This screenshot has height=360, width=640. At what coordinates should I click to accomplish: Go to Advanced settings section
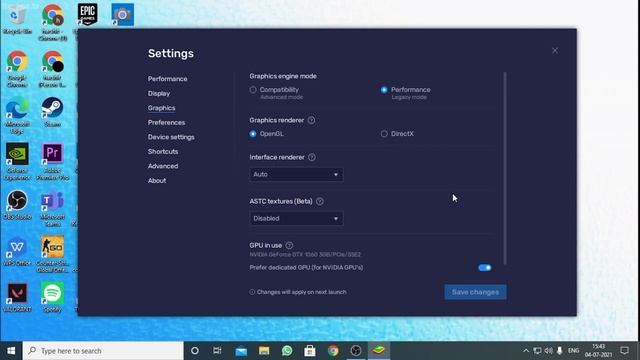click(x=163, y=166)
